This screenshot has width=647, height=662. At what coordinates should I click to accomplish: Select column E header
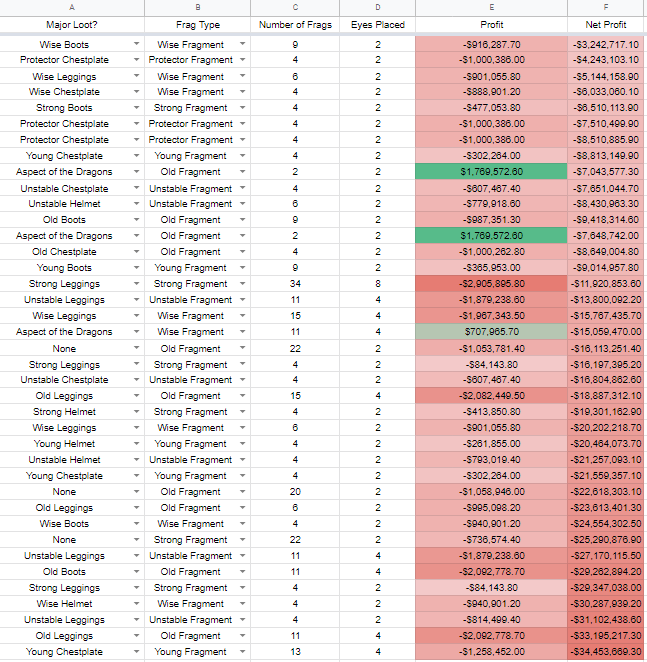[x=492, y=8]
